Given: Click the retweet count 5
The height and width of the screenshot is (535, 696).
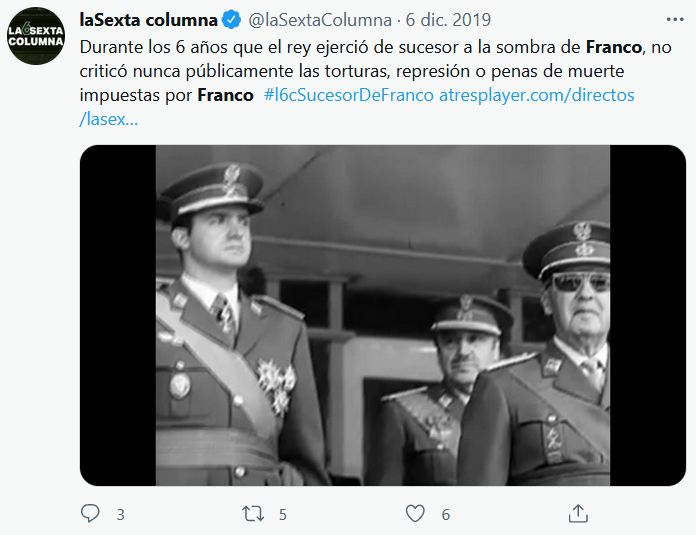Looking at the screenshot, I should pos(283,515).
